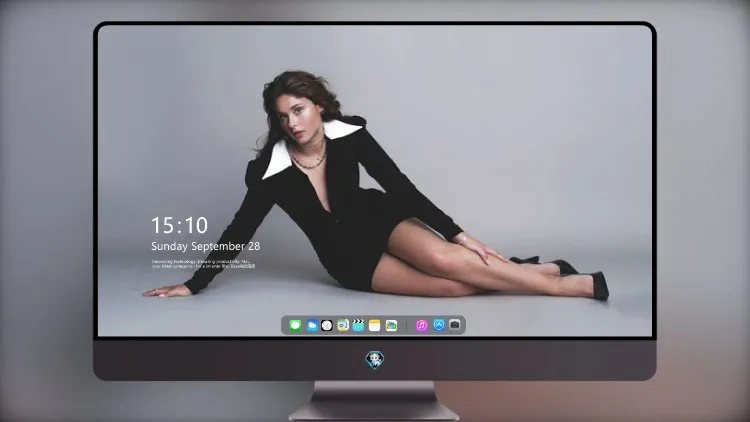Click the Sunday September 28 date
This screenshot has height=422, width=750.
click(x=206, y=246)
